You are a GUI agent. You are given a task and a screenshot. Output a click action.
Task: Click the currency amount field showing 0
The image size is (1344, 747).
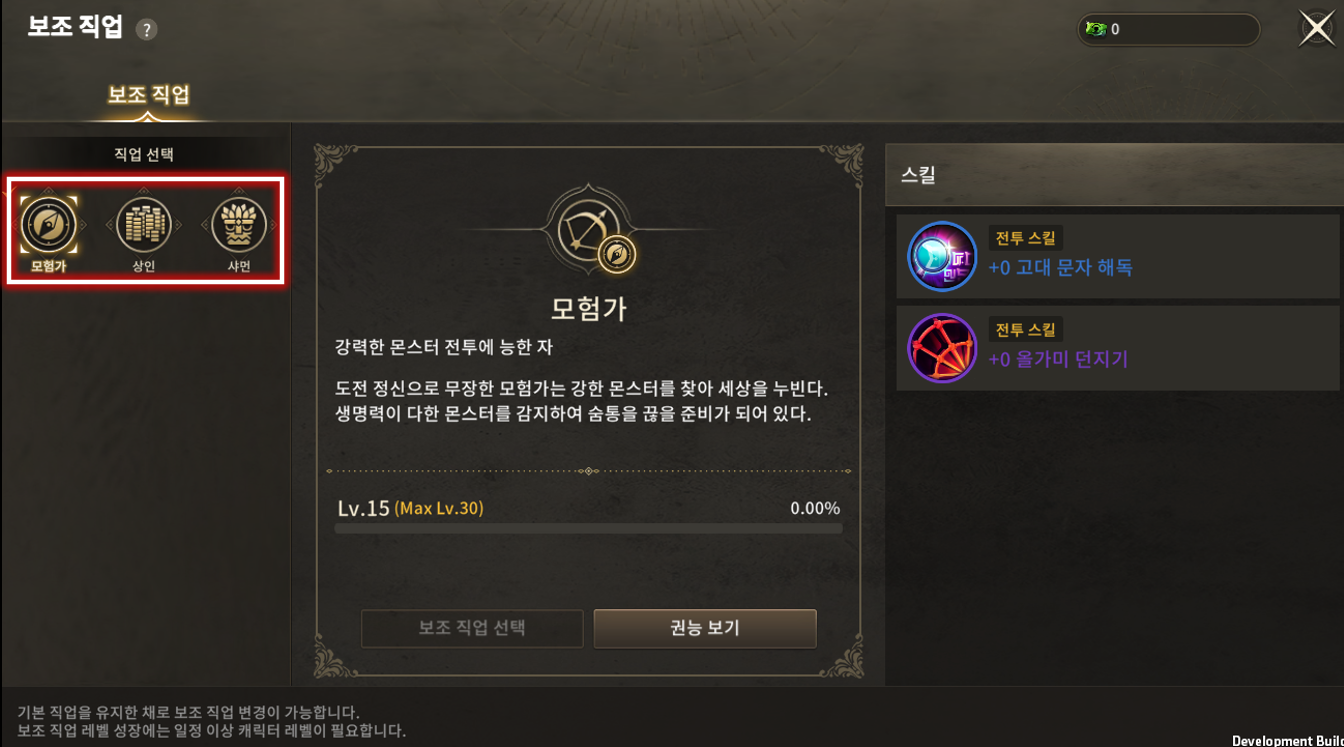1168,29
